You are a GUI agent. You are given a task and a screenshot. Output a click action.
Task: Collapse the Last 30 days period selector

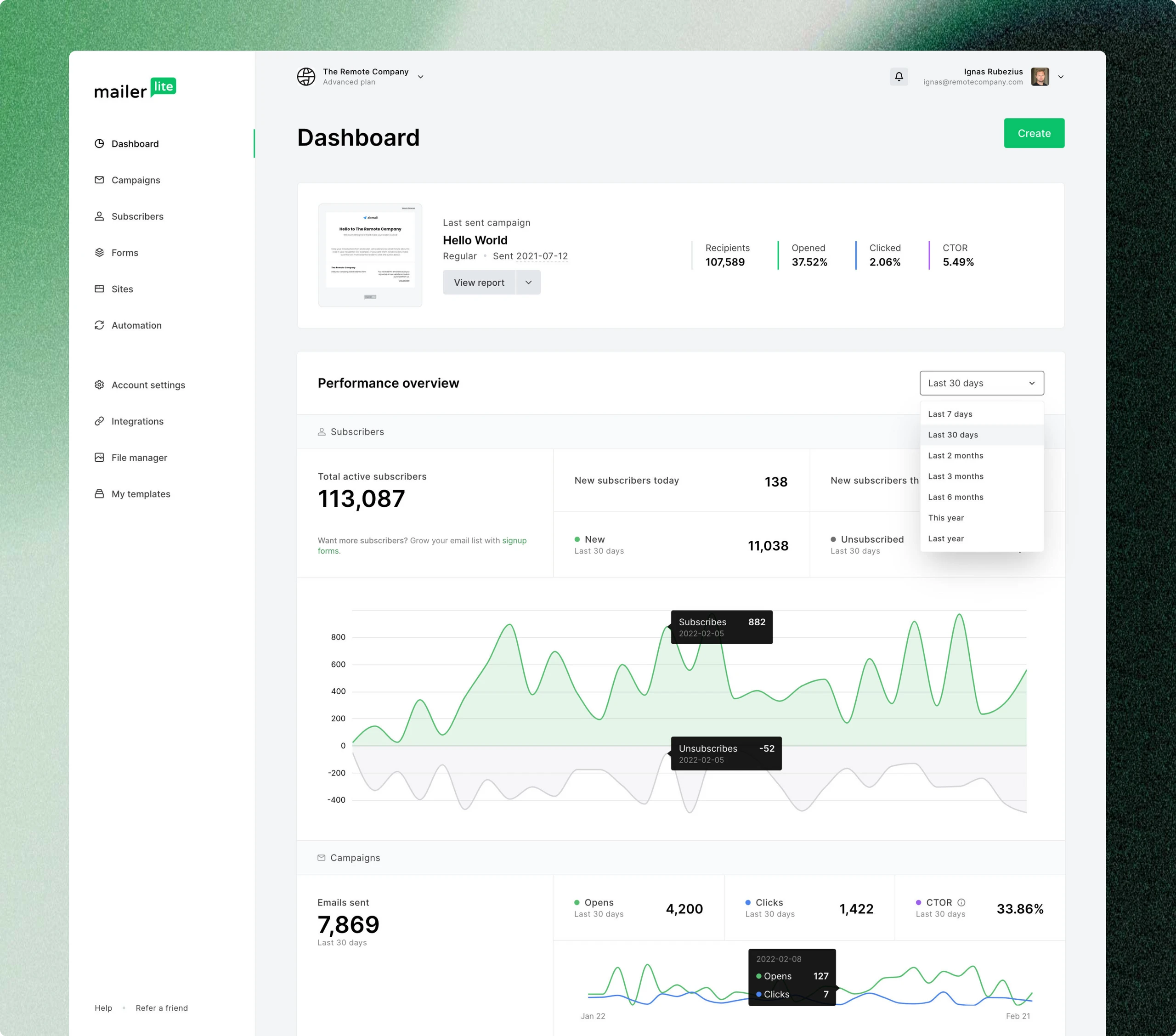tap(982, 383)
